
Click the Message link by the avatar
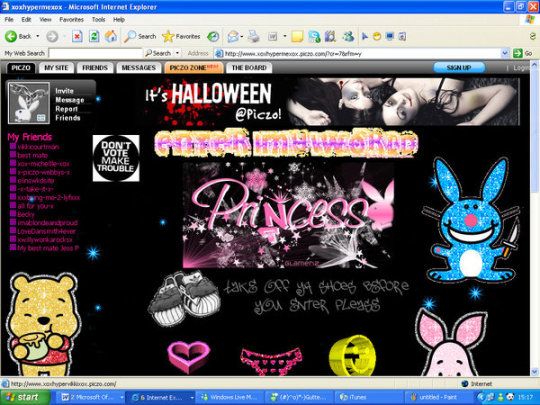coord(70,100)
